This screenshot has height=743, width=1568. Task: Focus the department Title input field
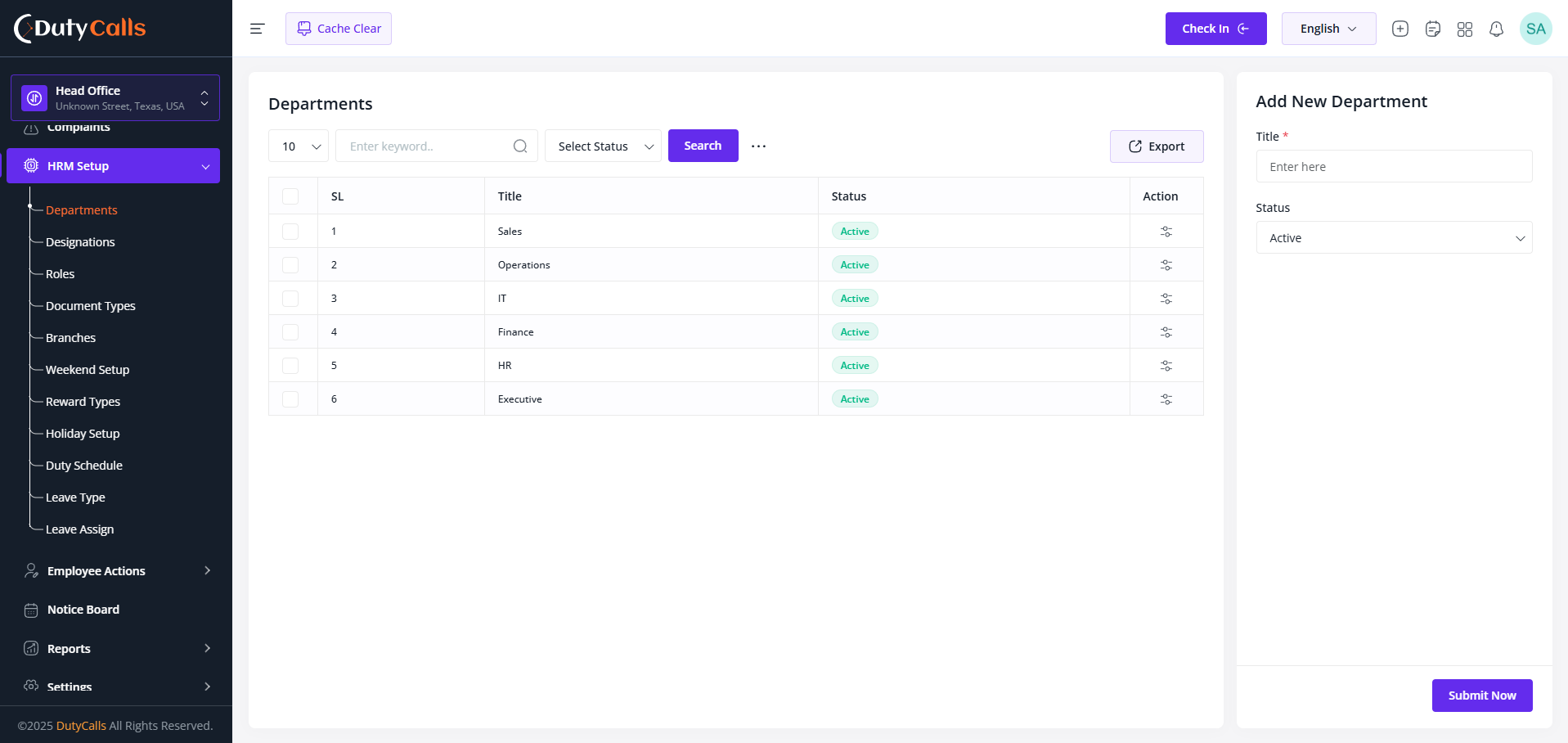click(x=1394, y=166)
